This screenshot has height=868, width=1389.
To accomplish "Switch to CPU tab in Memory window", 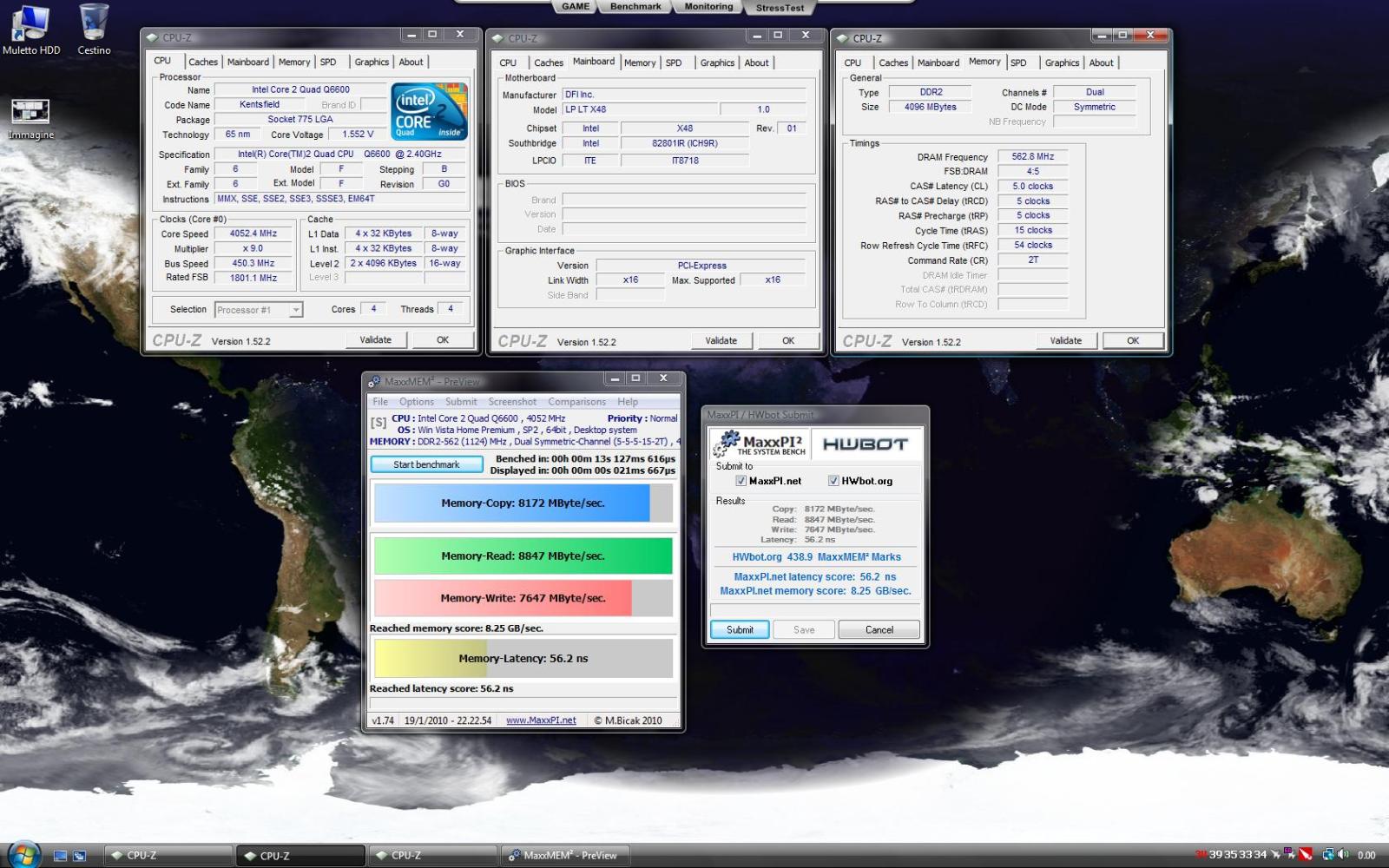I will click(x=852, y=62).
